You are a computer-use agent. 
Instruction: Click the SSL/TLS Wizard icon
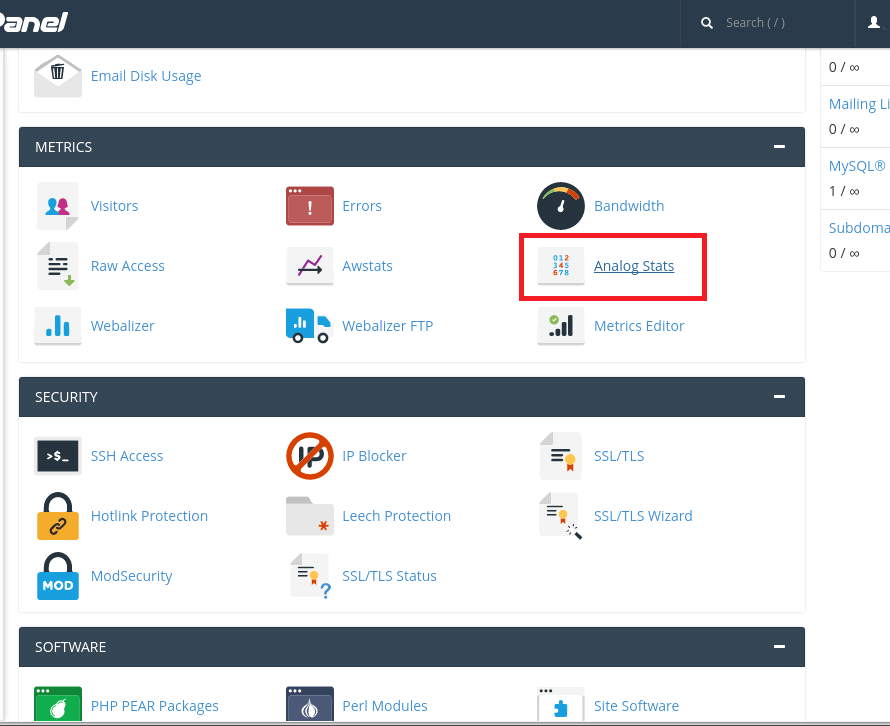point(561,516)
